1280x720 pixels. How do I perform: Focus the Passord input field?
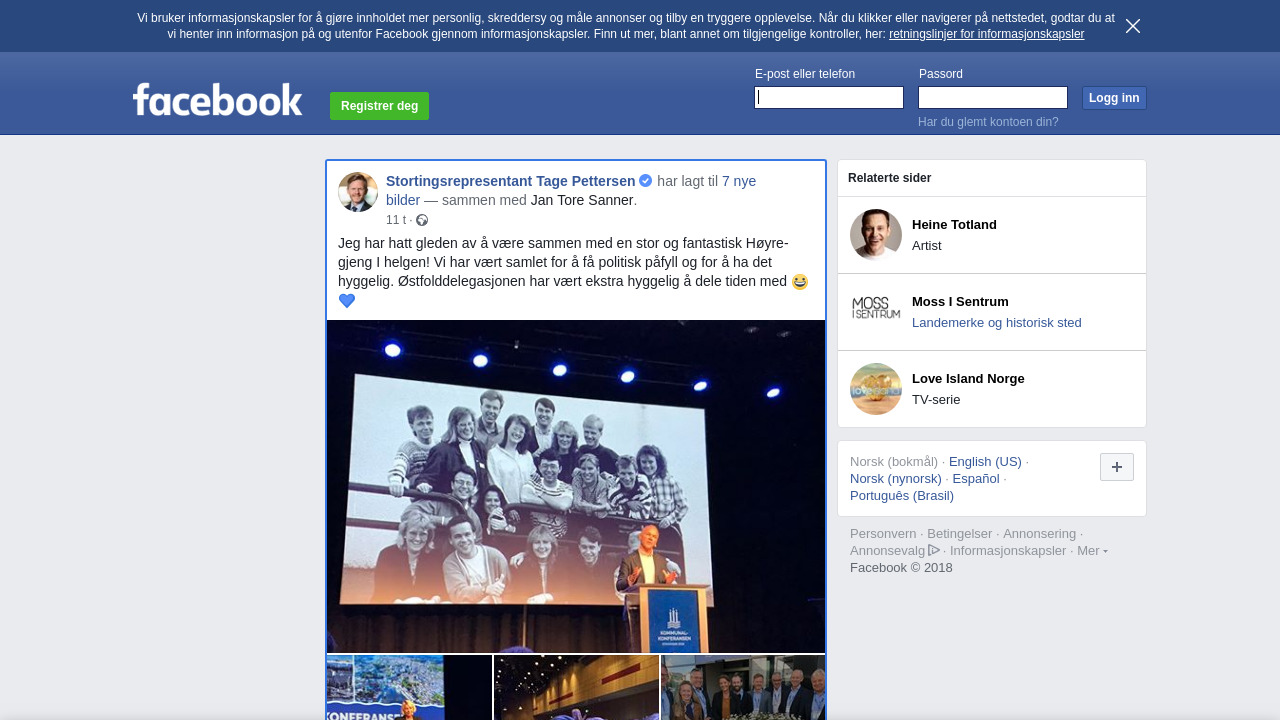993,97
